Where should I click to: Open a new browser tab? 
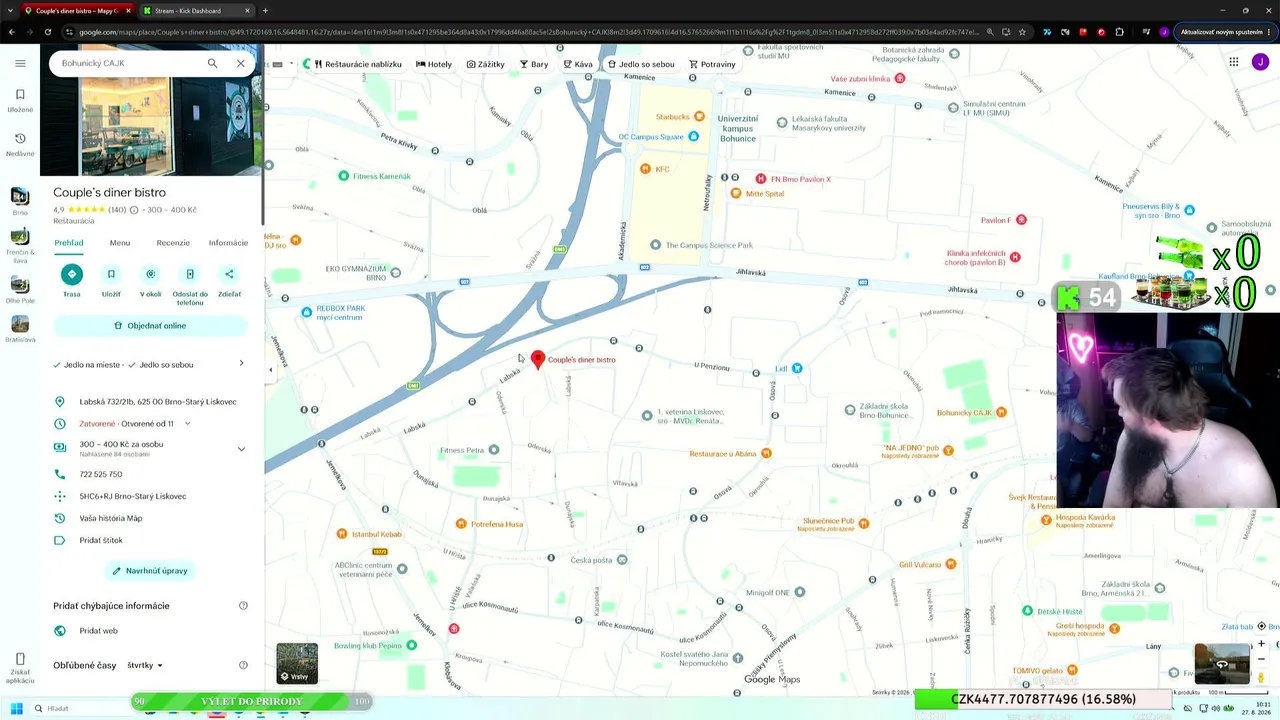[x=265, y=11]
